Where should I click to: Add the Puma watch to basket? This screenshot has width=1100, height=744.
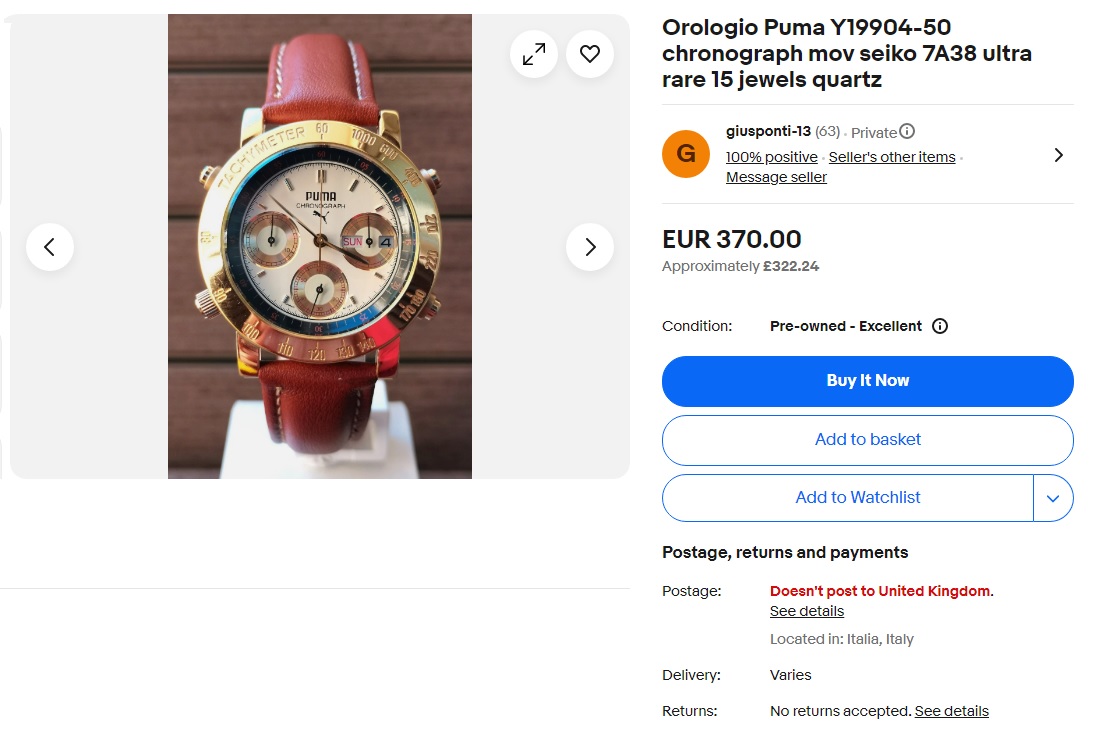867,439
